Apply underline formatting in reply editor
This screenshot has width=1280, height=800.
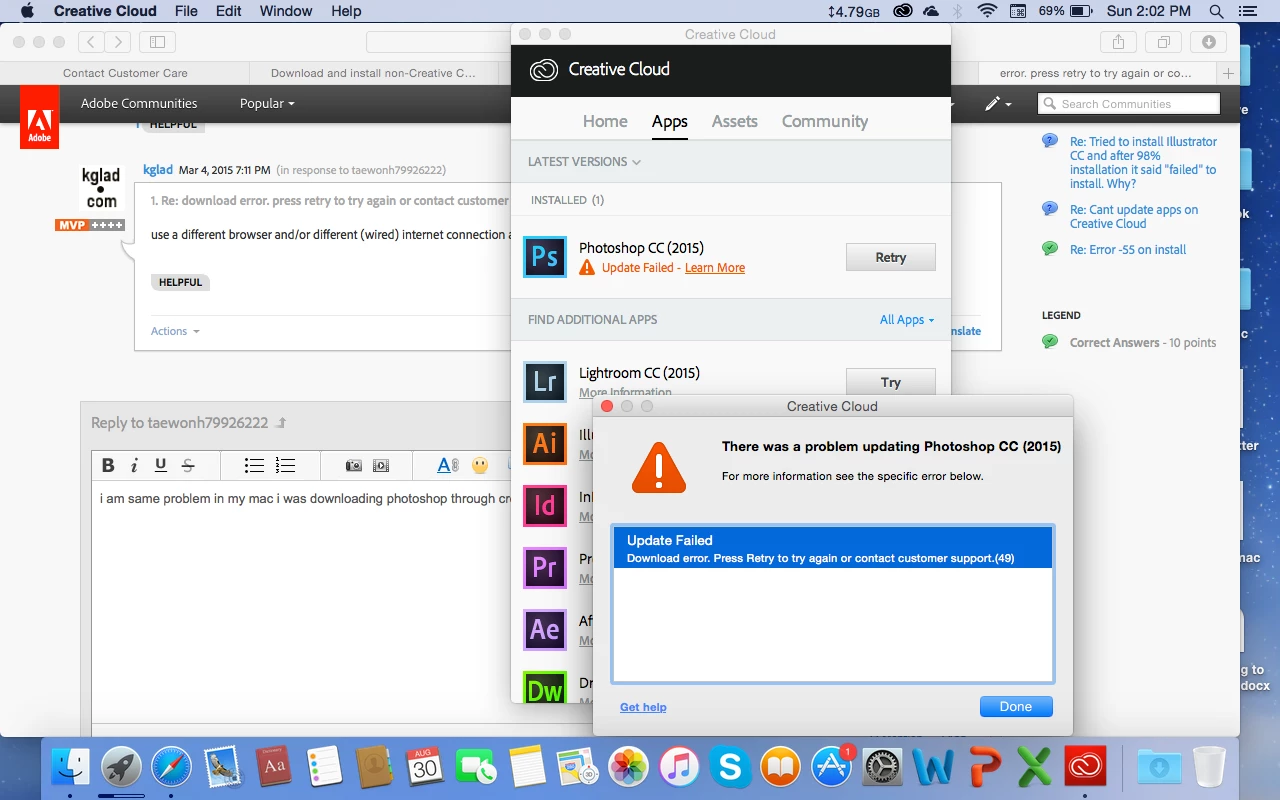tap(160, 465)
